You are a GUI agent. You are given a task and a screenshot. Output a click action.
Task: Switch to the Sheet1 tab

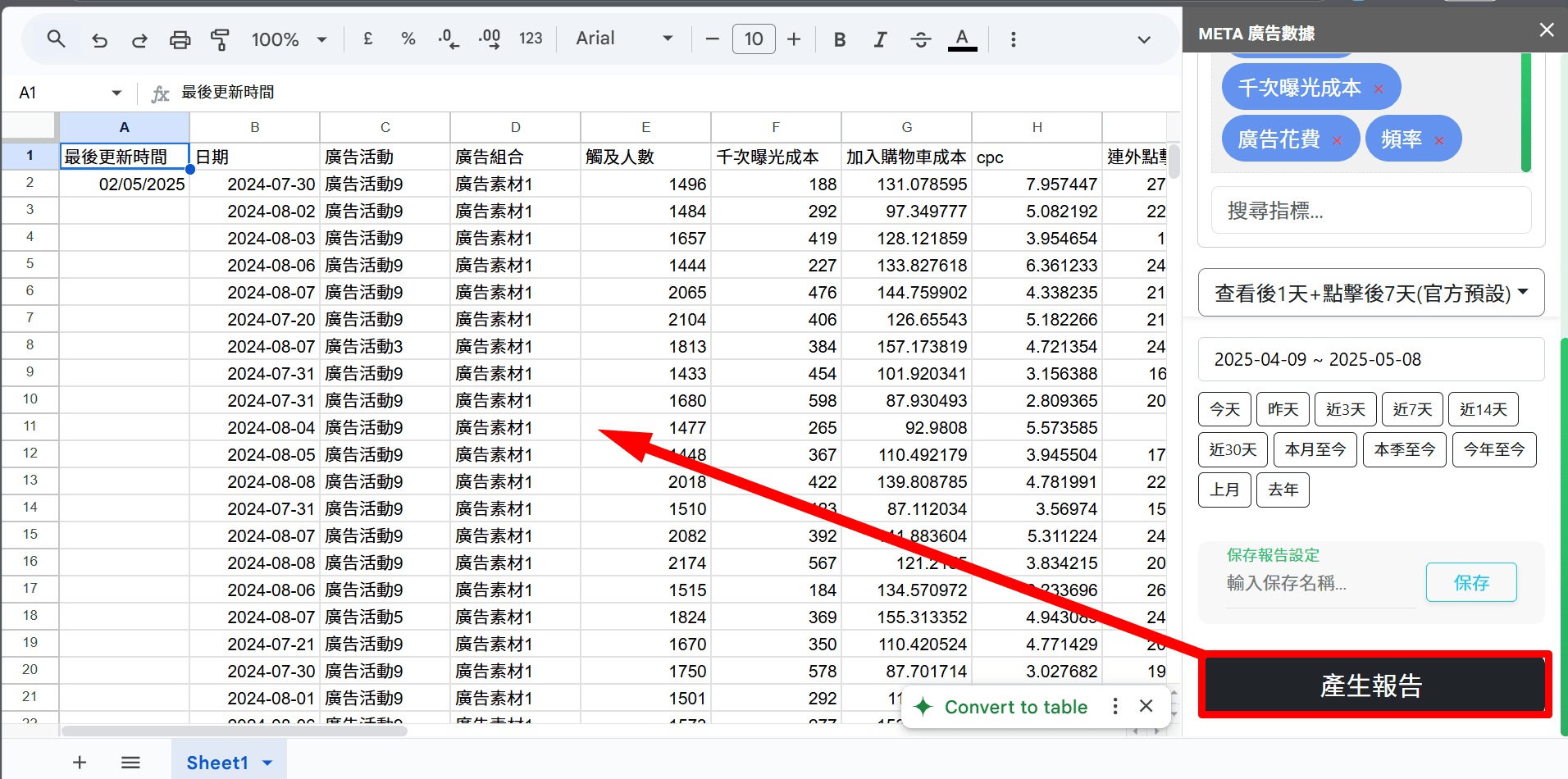(217, 763)
